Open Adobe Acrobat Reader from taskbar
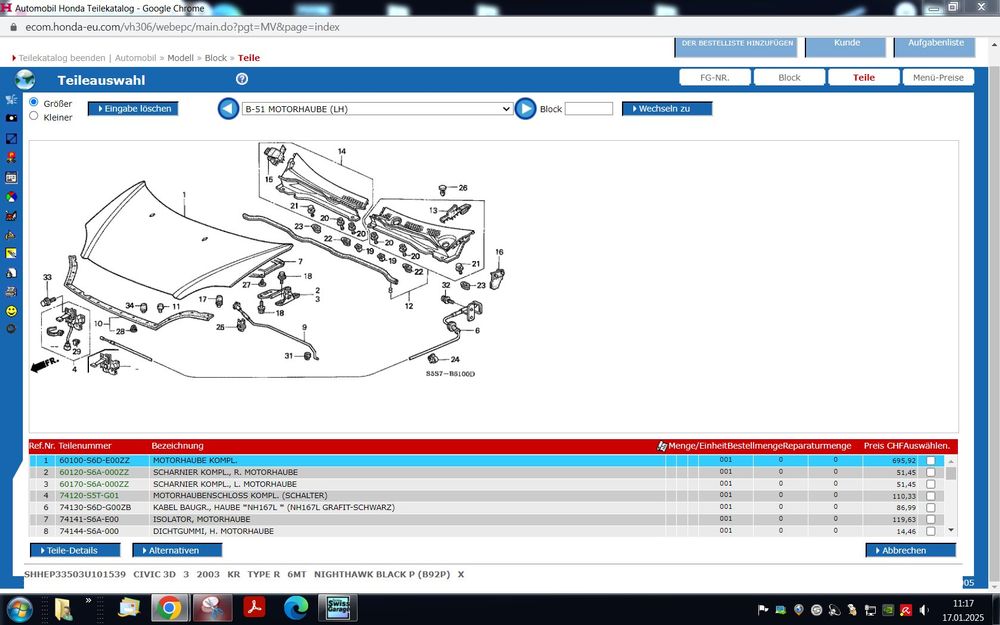The height and width of the screenshot is (625, 1000). click(x=254, y=608)
